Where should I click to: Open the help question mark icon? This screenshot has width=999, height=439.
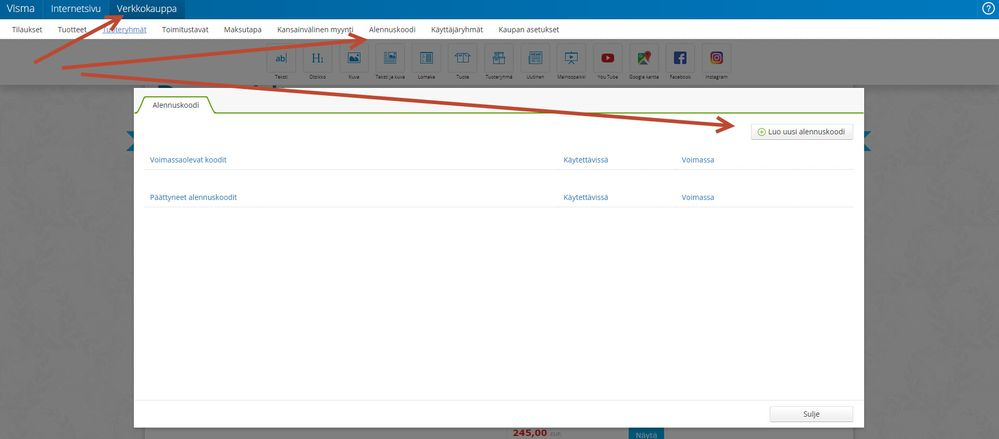tap(989, 9)
